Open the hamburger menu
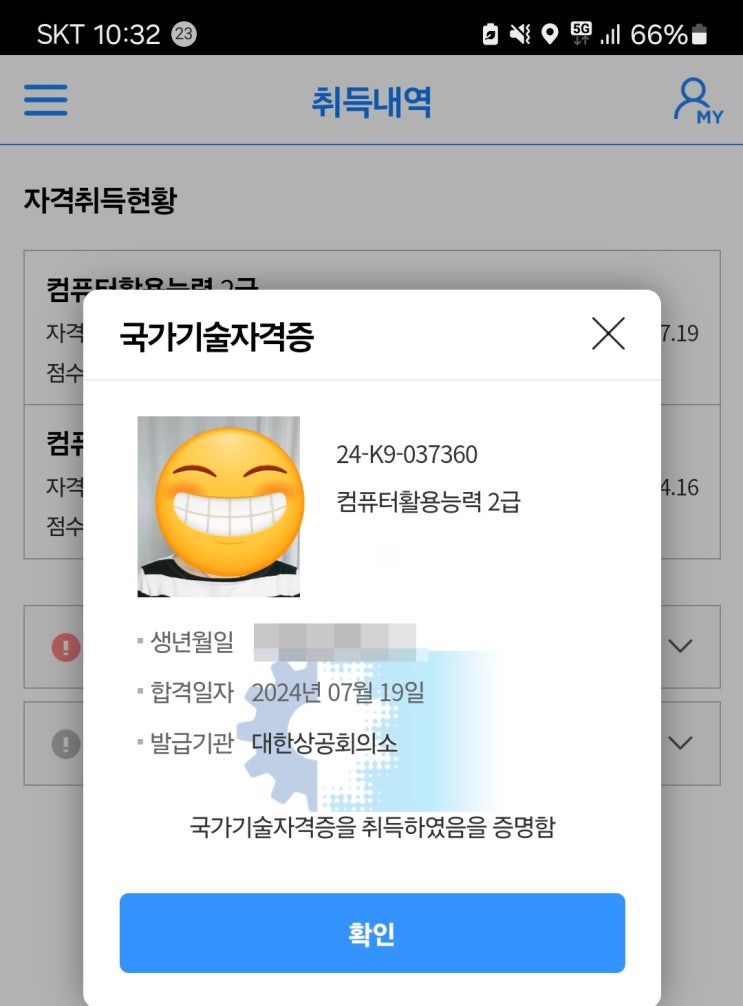The width and height of the screenshot is (743, 1006). pyautogui.click(x=46, y=100)
